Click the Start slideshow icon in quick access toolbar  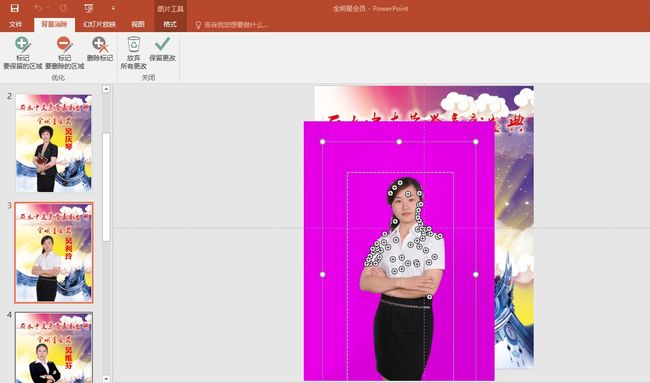tap(89, 8)
